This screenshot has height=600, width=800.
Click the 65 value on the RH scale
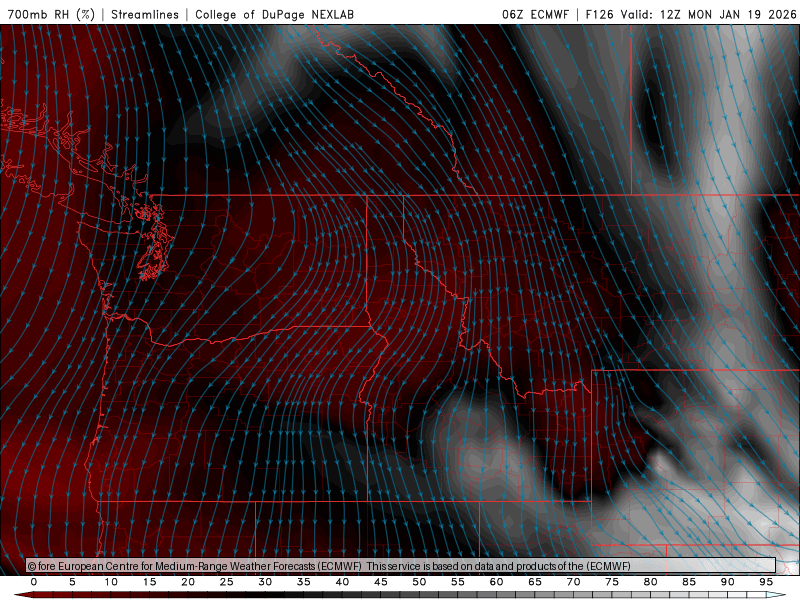click(535, 582)
